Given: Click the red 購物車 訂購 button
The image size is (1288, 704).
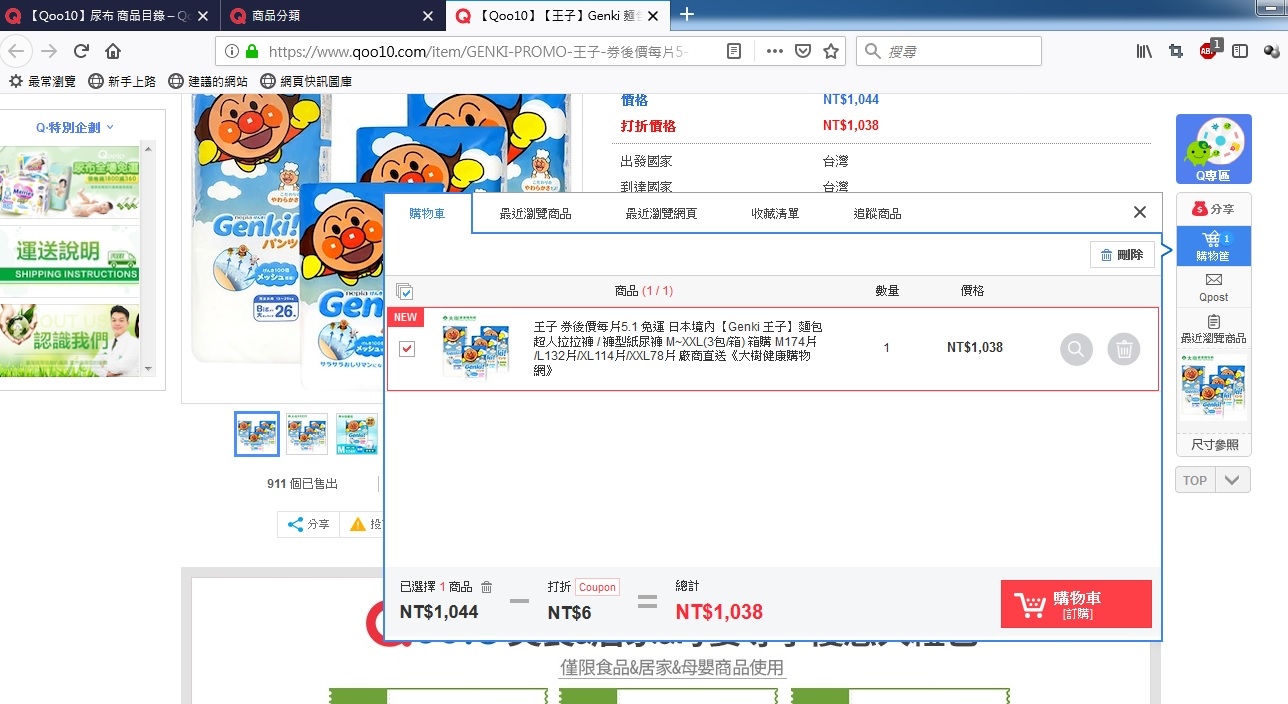Looking at the screenshot, I should click(1076, 604).
